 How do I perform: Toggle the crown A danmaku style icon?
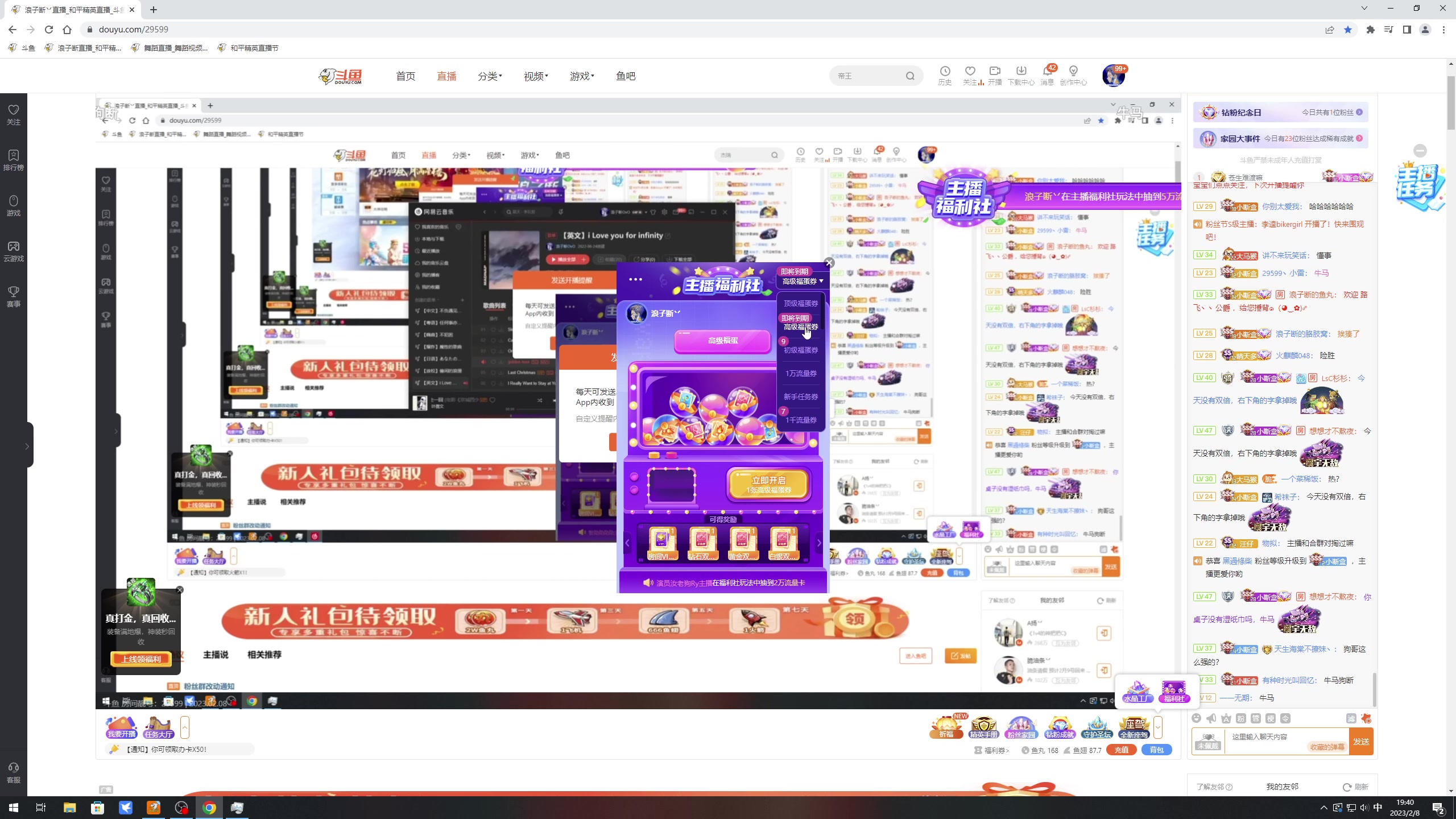coord(1226,718)
